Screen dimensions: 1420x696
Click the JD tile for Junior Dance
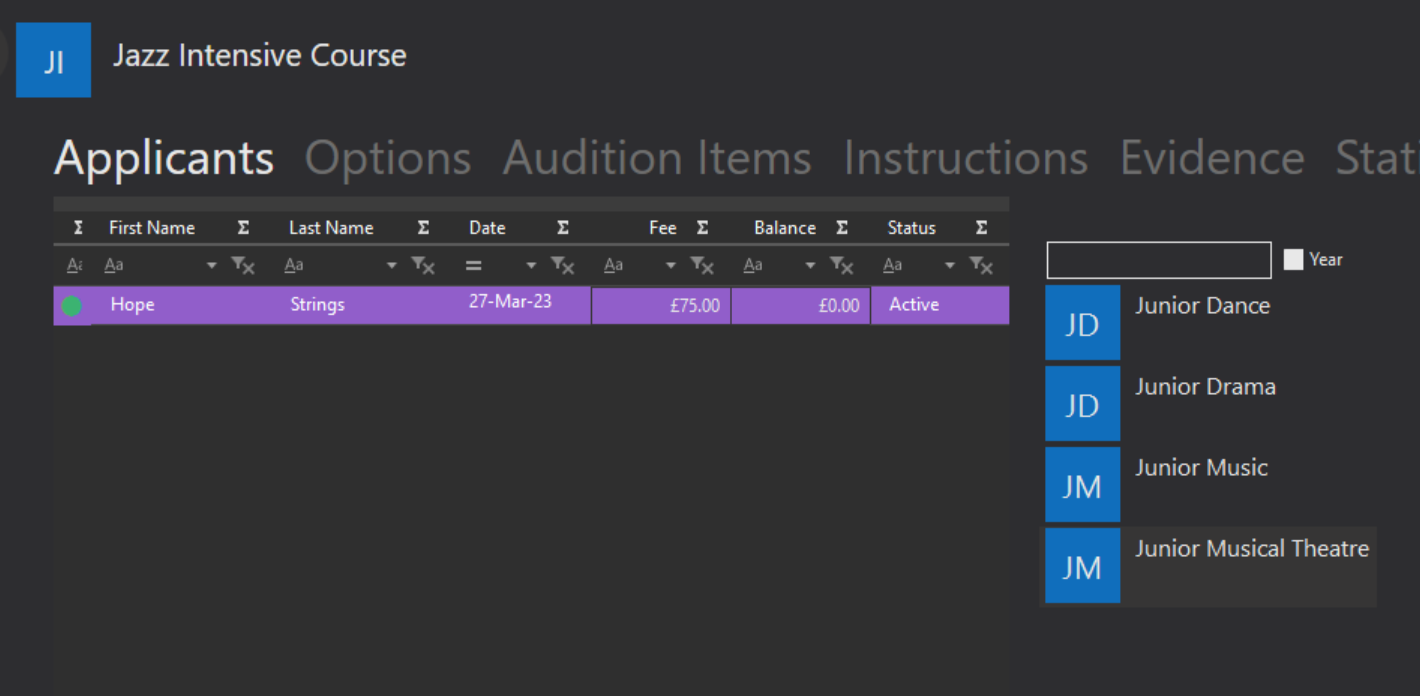point(1082,323)
